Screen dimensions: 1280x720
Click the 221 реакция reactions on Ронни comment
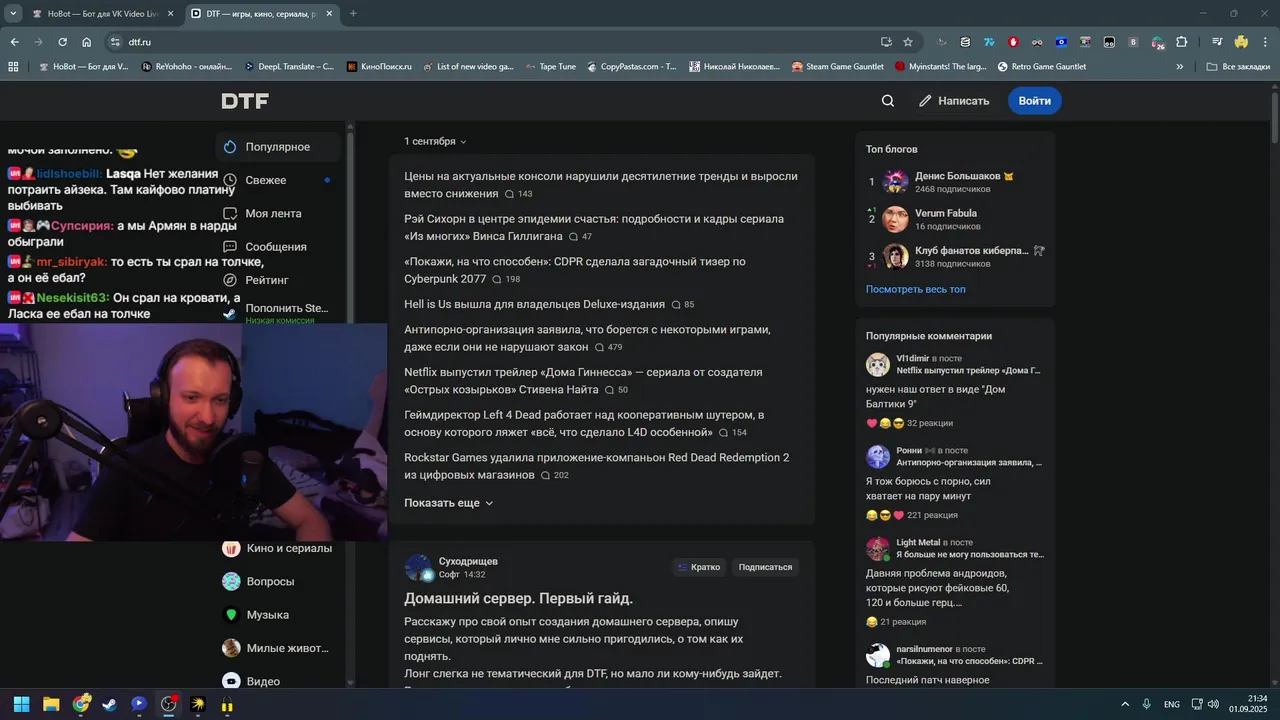[x=912, y=515]
